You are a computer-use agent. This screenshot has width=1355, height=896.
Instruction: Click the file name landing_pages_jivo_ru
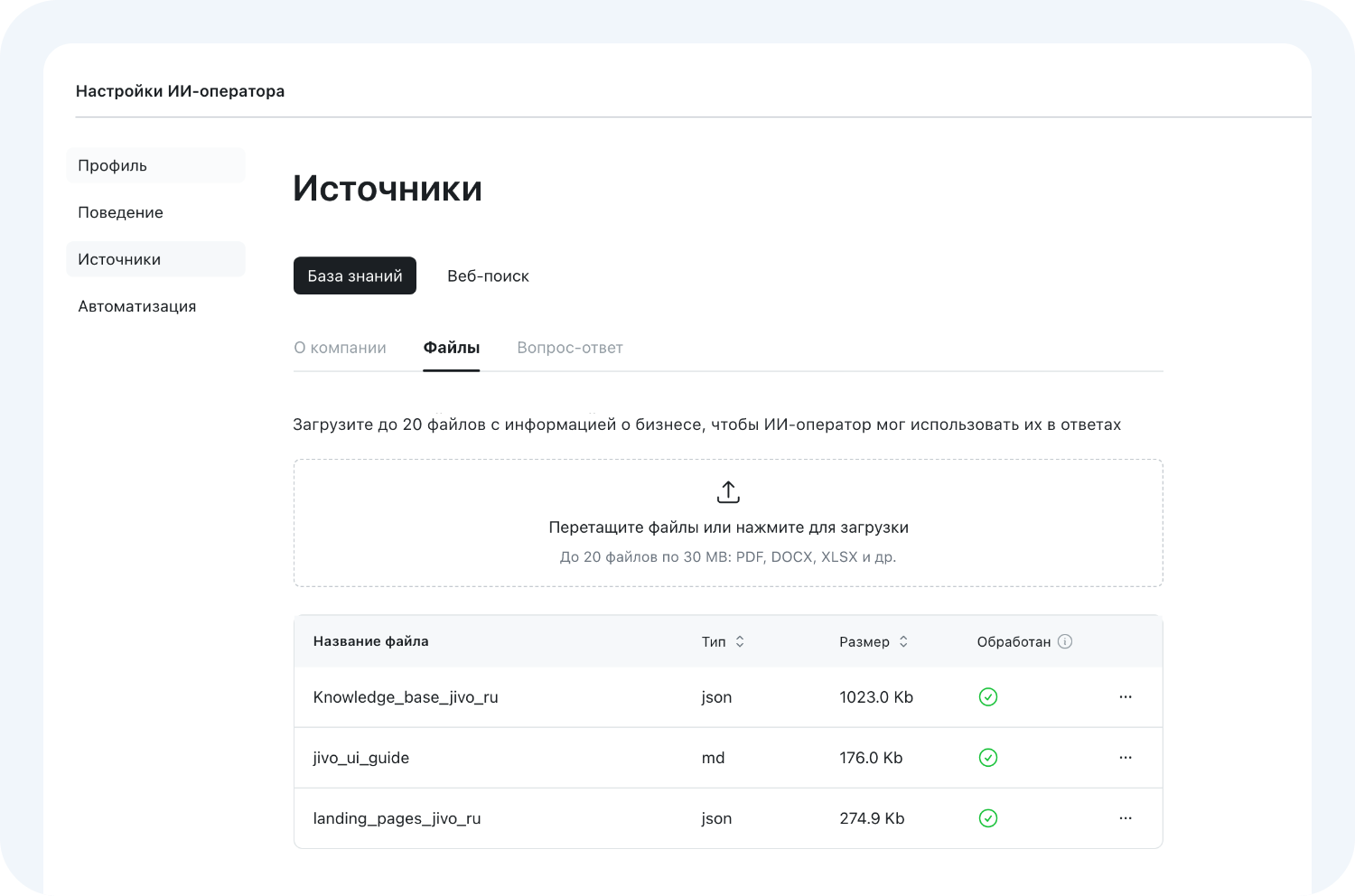point(397,818)
